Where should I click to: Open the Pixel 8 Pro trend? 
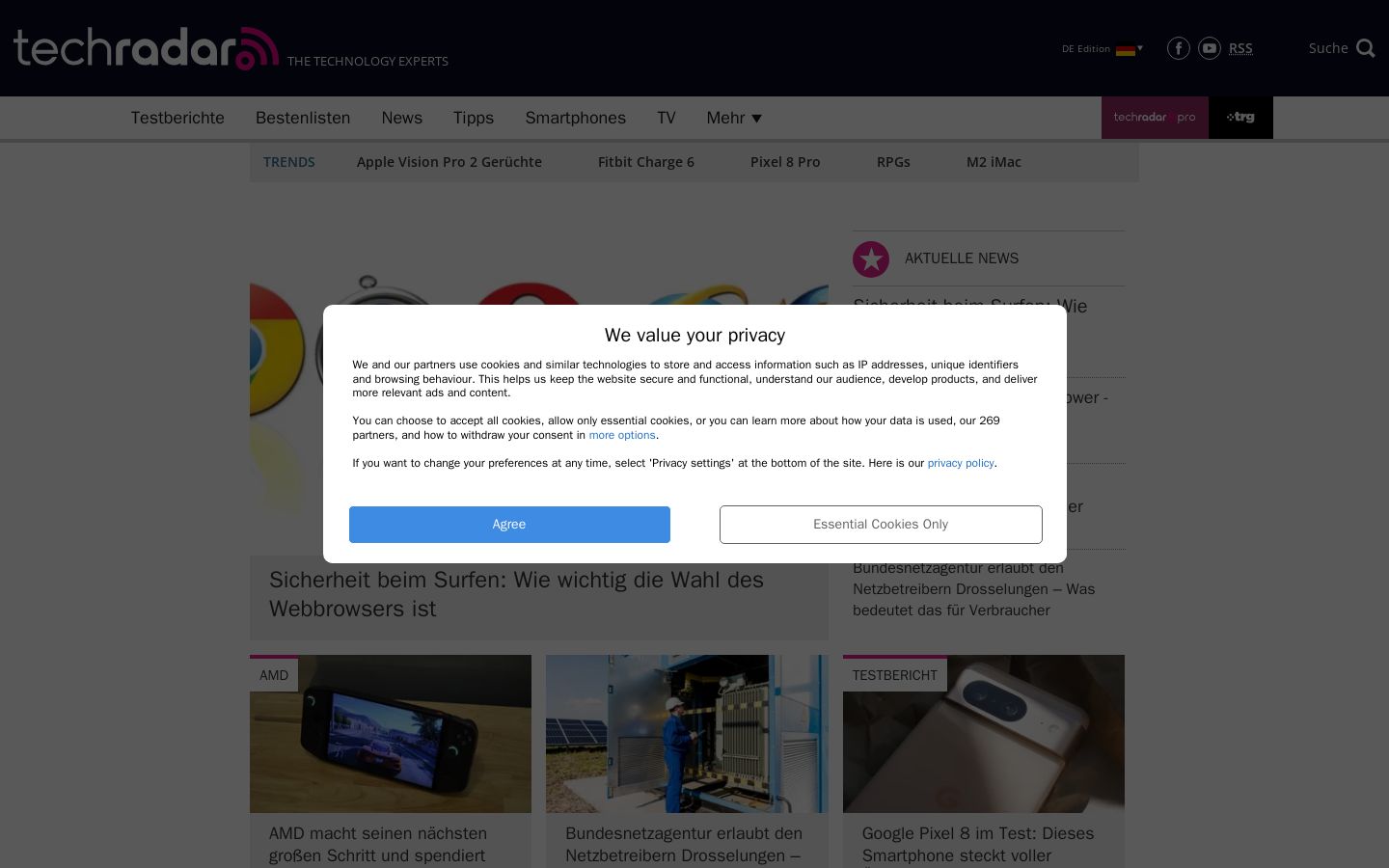[785, 162]
